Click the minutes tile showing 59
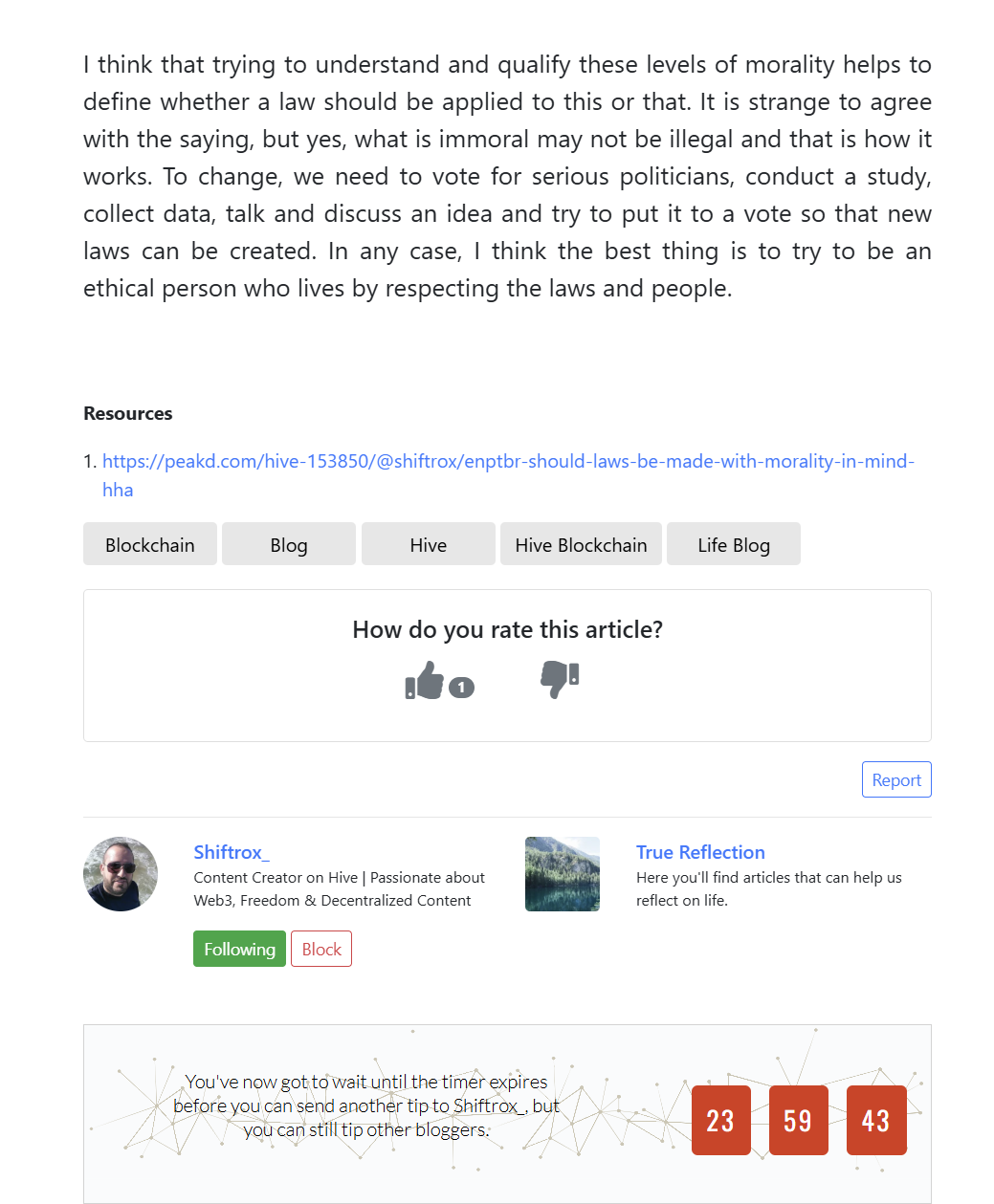 coord(799,1120)
